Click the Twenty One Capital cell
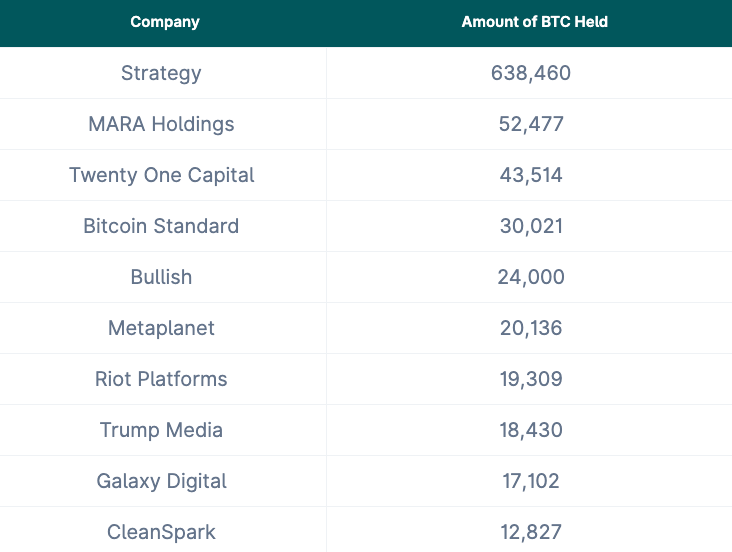Viewport: 732px width, 552px height. 161,175
